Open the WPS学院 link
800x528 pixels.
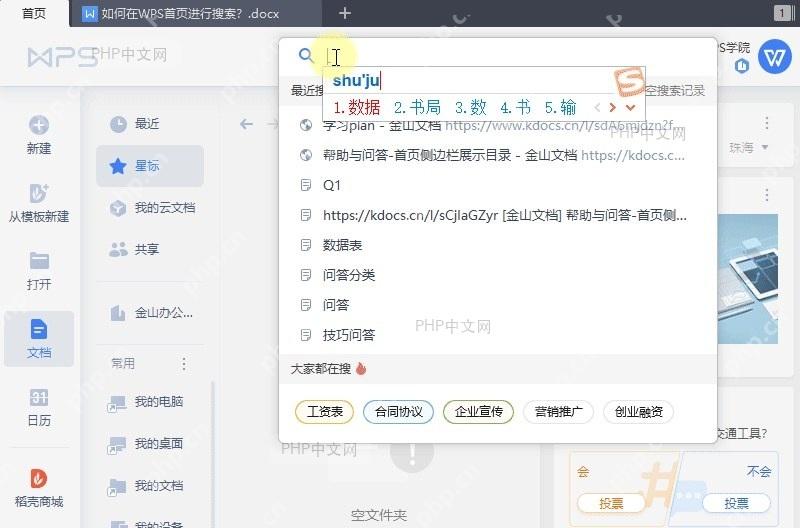[x=734, y=47]
